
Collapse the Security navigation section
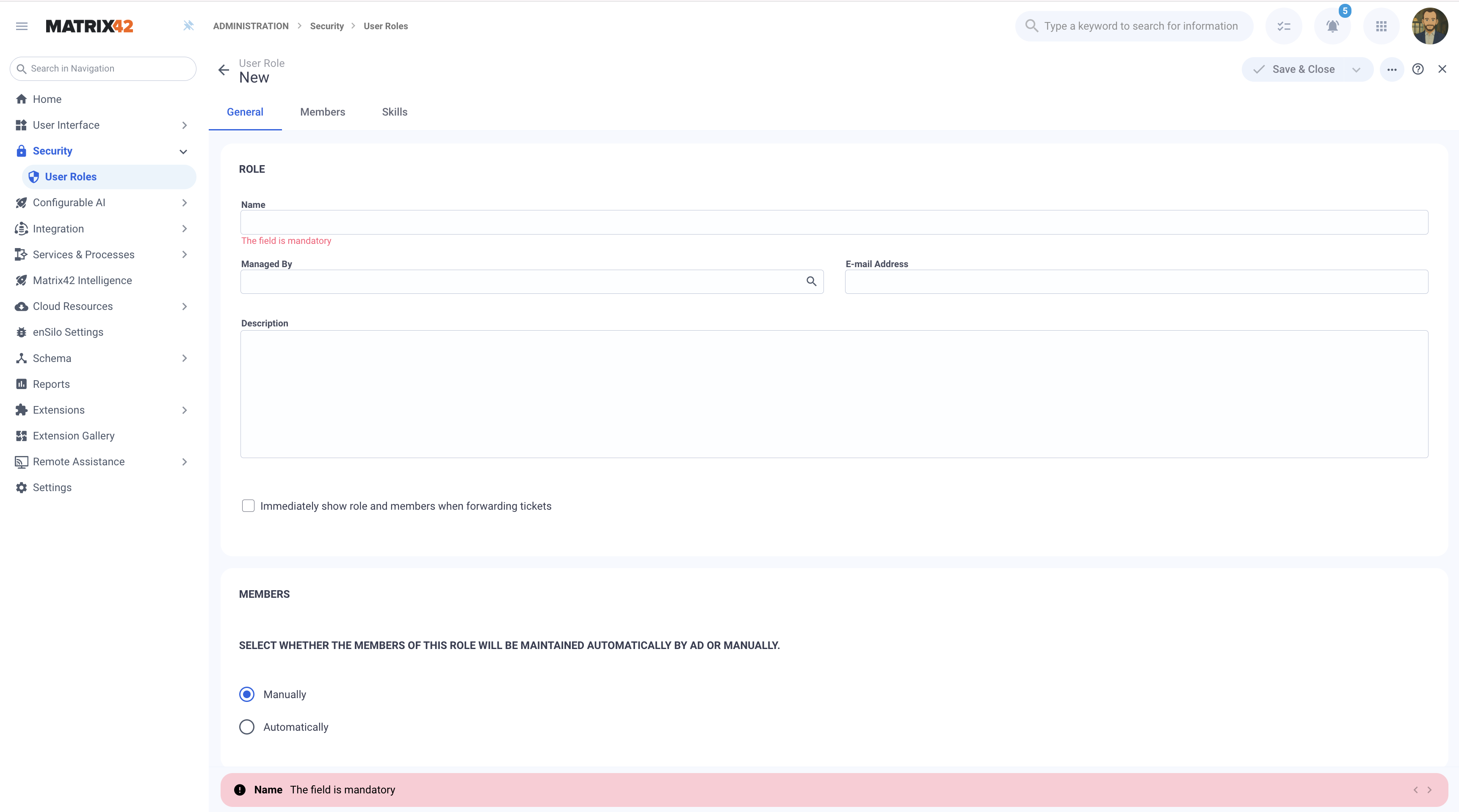pos(183,151)
